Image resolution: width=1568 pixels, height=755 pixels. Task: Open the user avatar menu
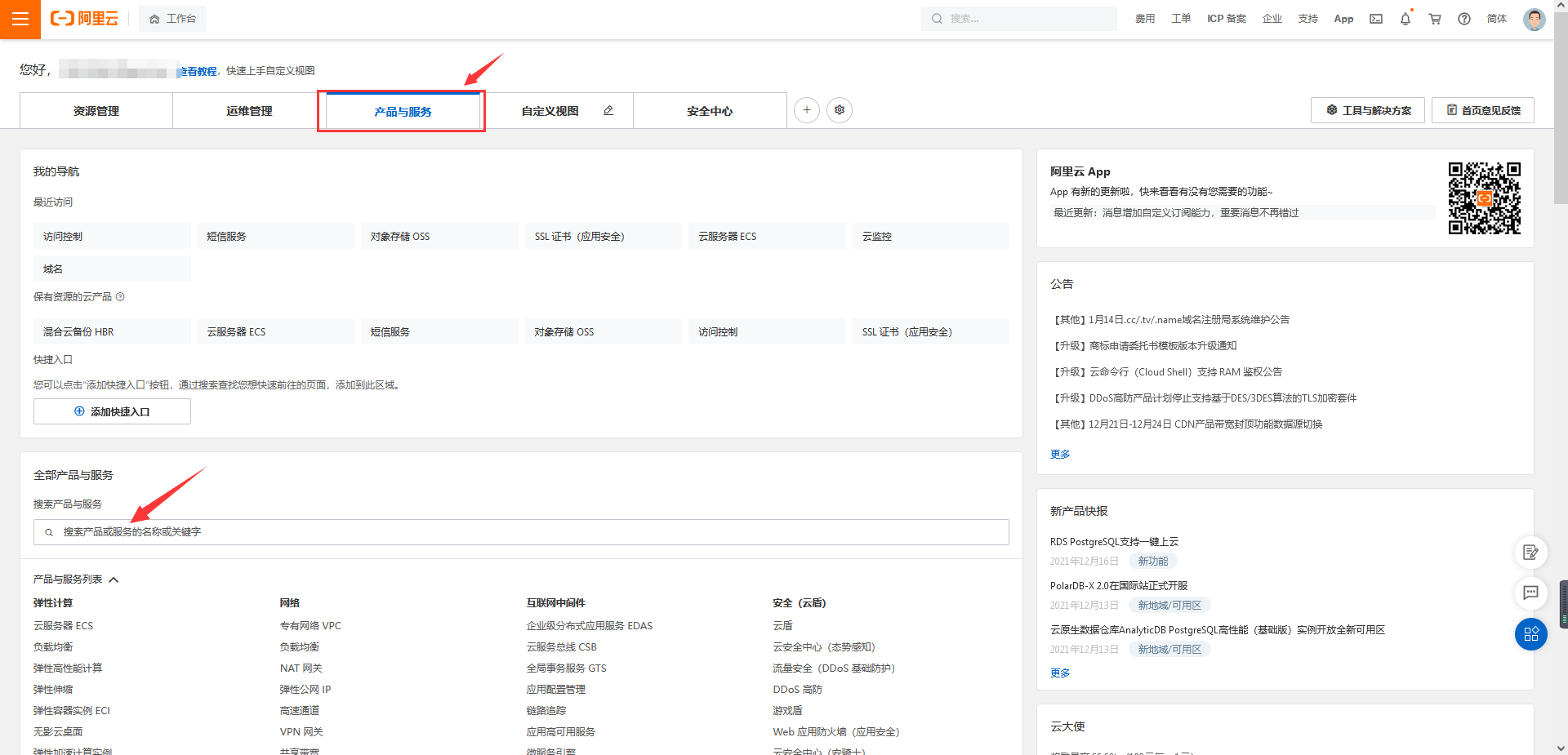click(1535, 19)
